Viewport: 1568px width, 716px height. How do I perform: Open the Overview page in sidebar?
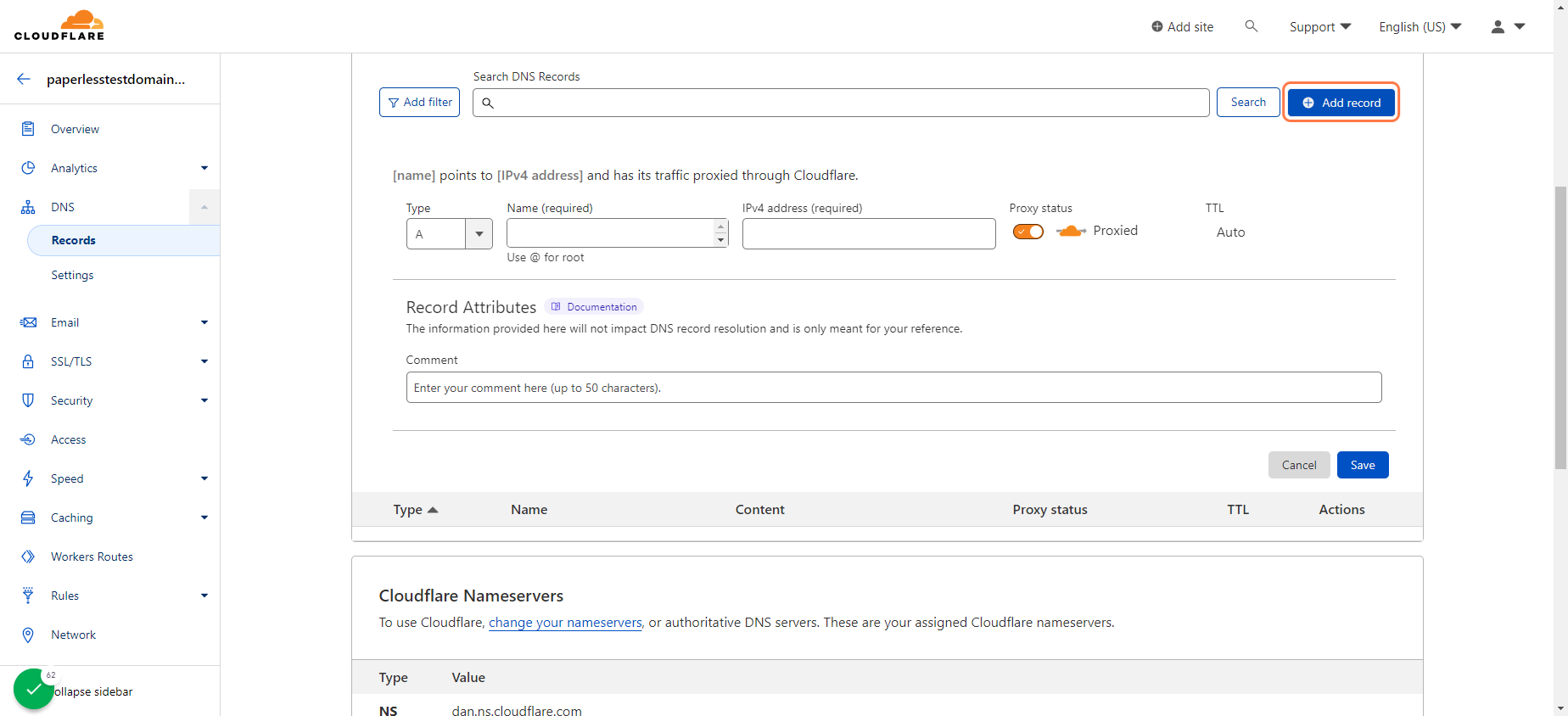[75, 129]
